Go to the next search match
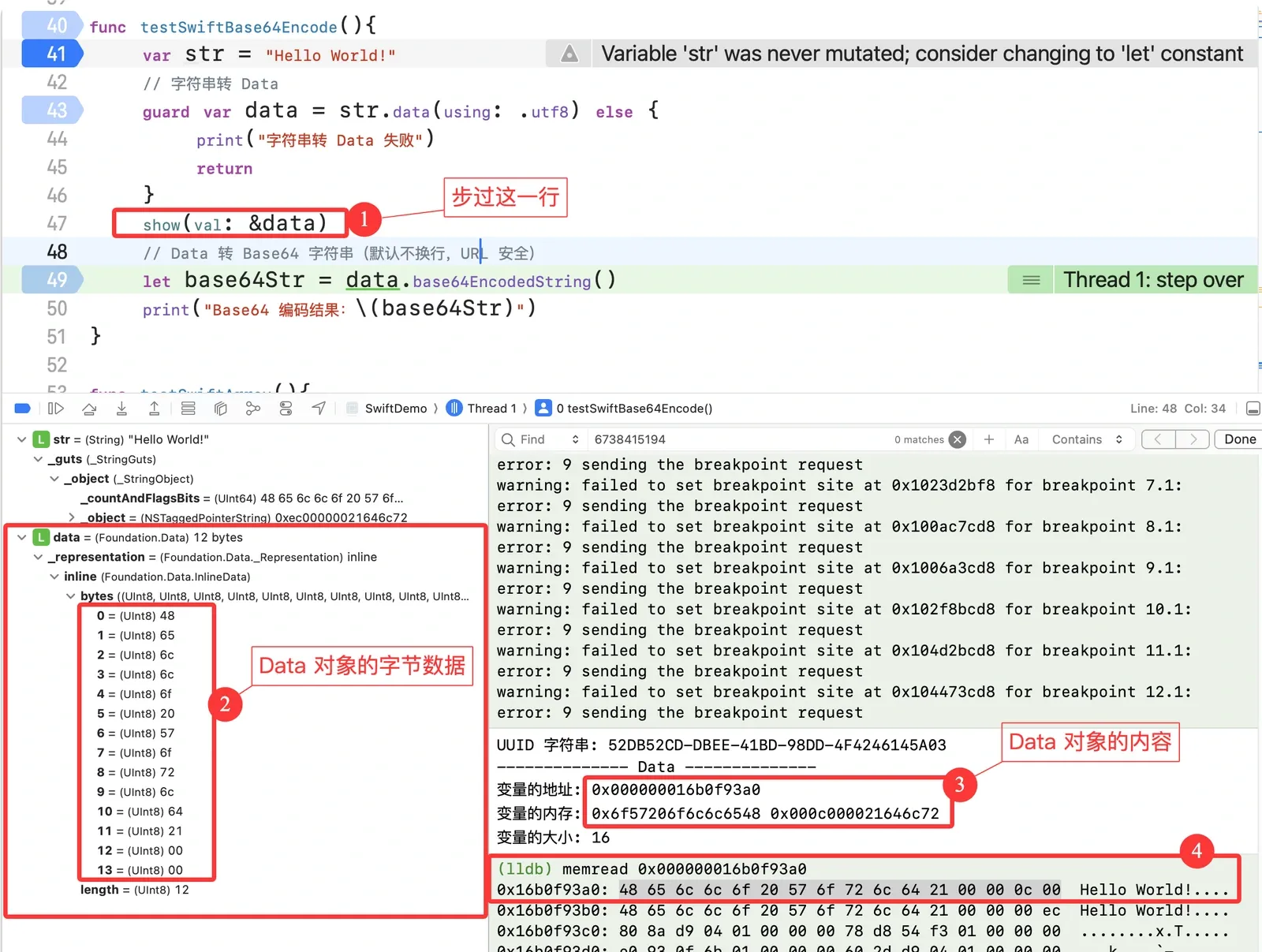The image size is (1262, 952). tap(1193, 439)
